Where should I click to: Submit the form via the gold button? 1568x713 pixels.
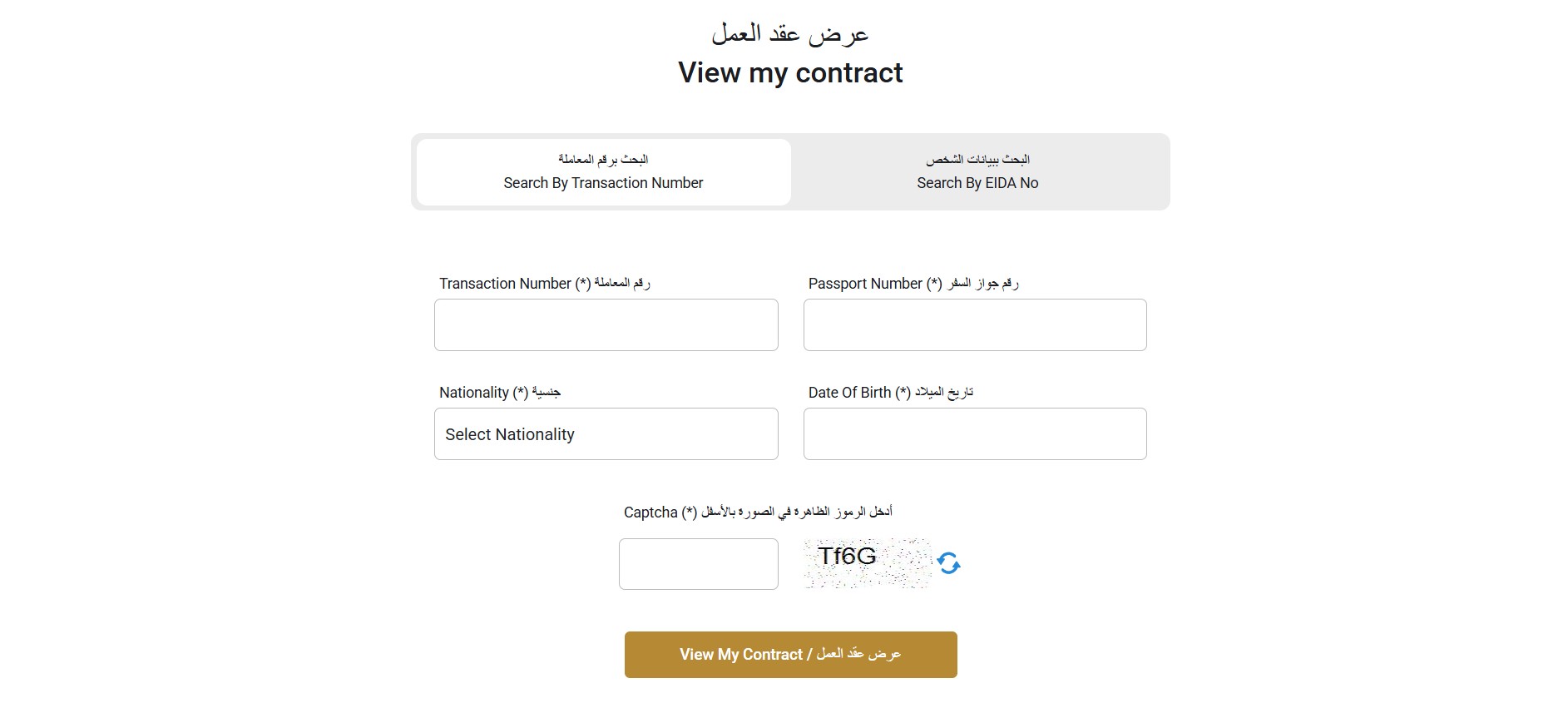pyautogui.click(x=790, y=654)
